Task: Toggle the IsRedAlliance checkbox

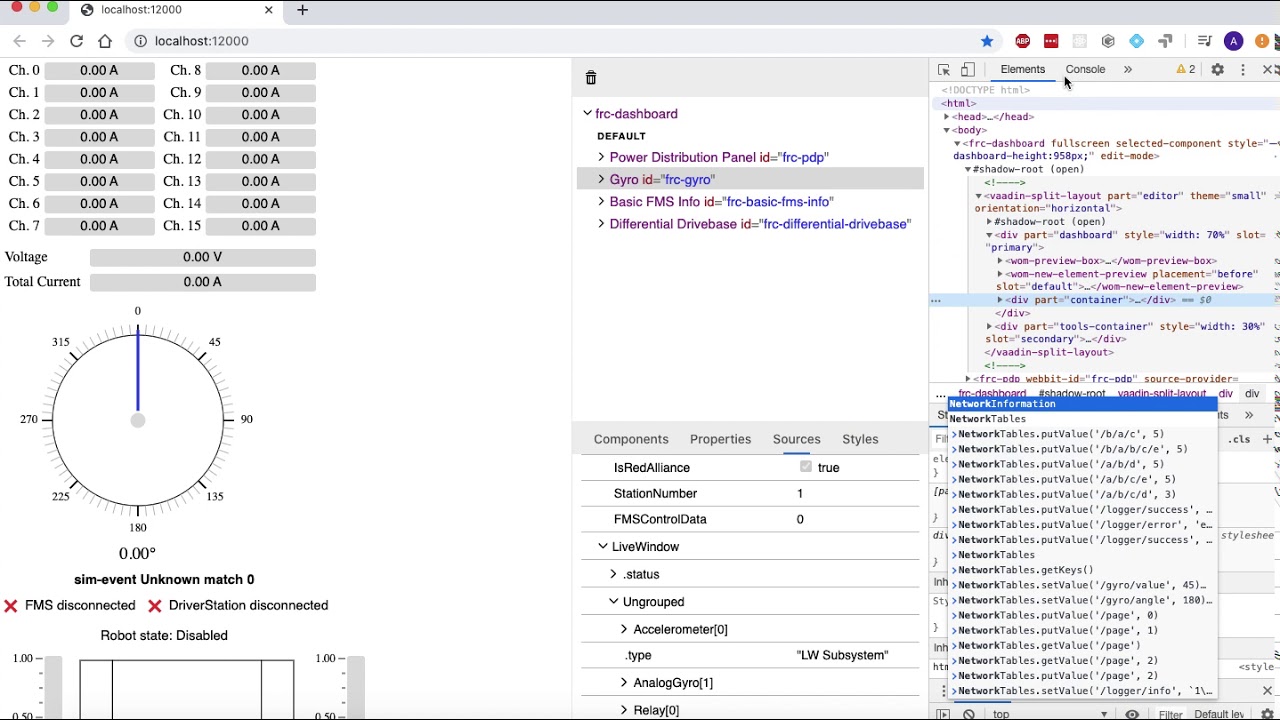Action: (806, 467)
